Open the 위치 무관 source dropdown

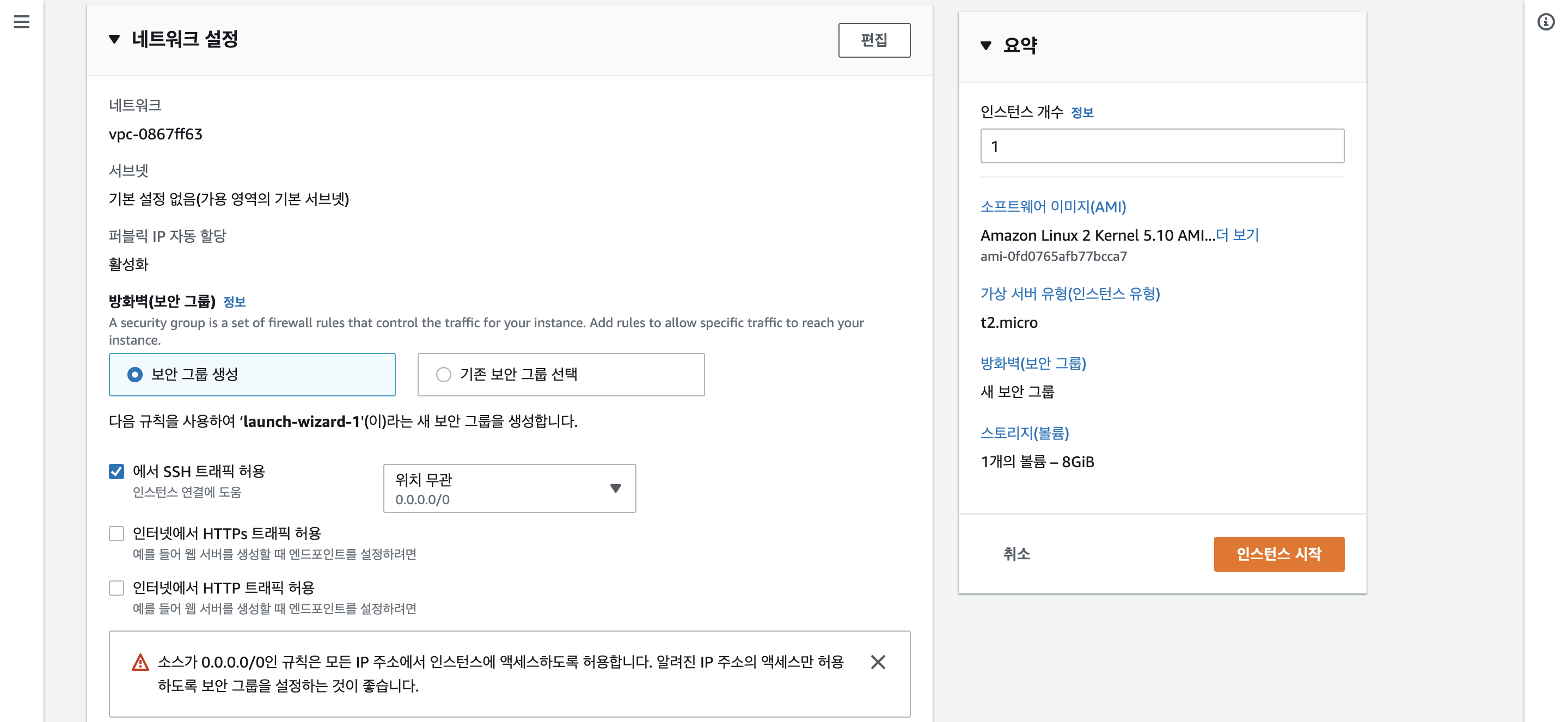click(510, 488)
